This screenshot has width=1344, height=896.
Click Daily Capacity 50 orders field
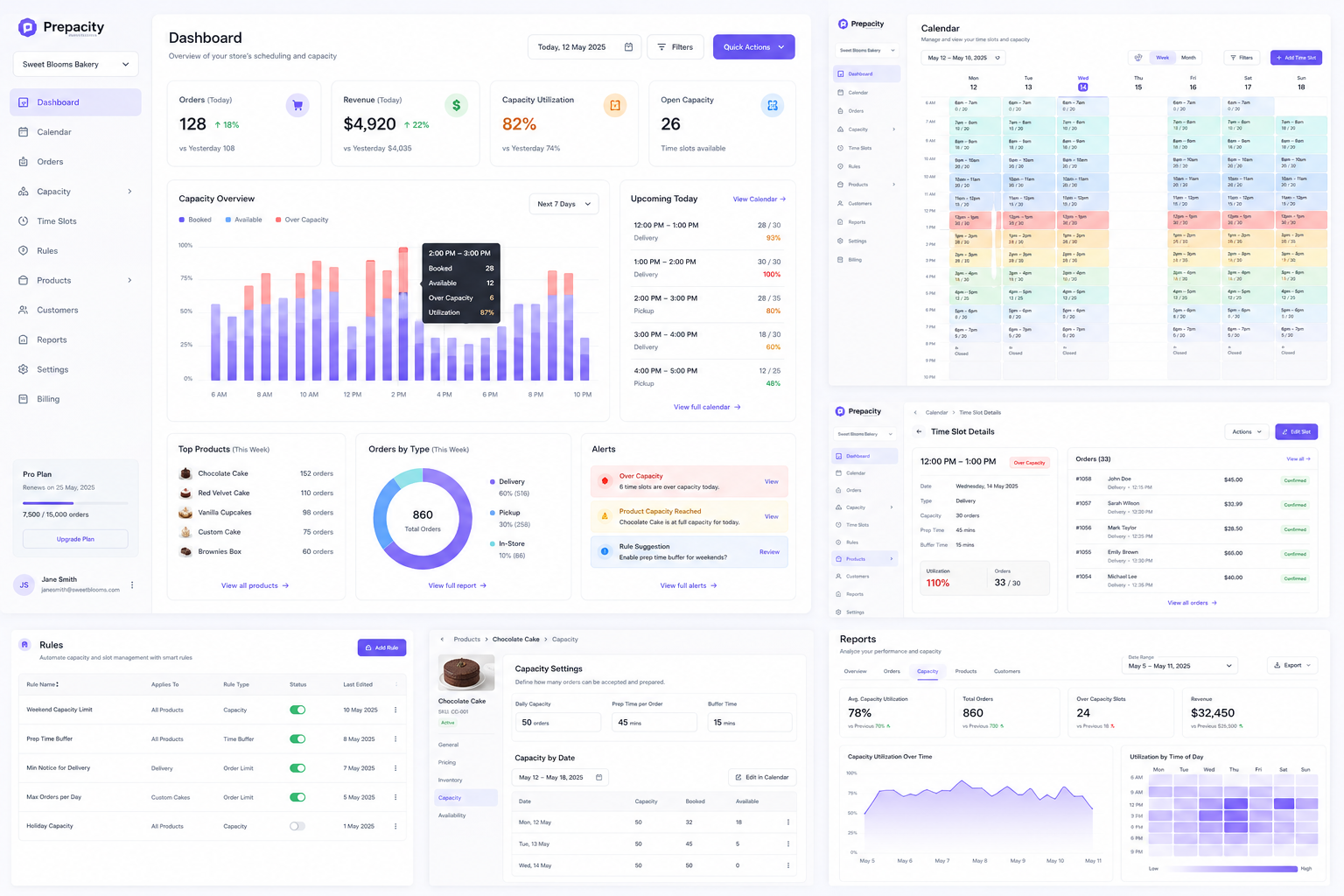[x=557, y=723]
